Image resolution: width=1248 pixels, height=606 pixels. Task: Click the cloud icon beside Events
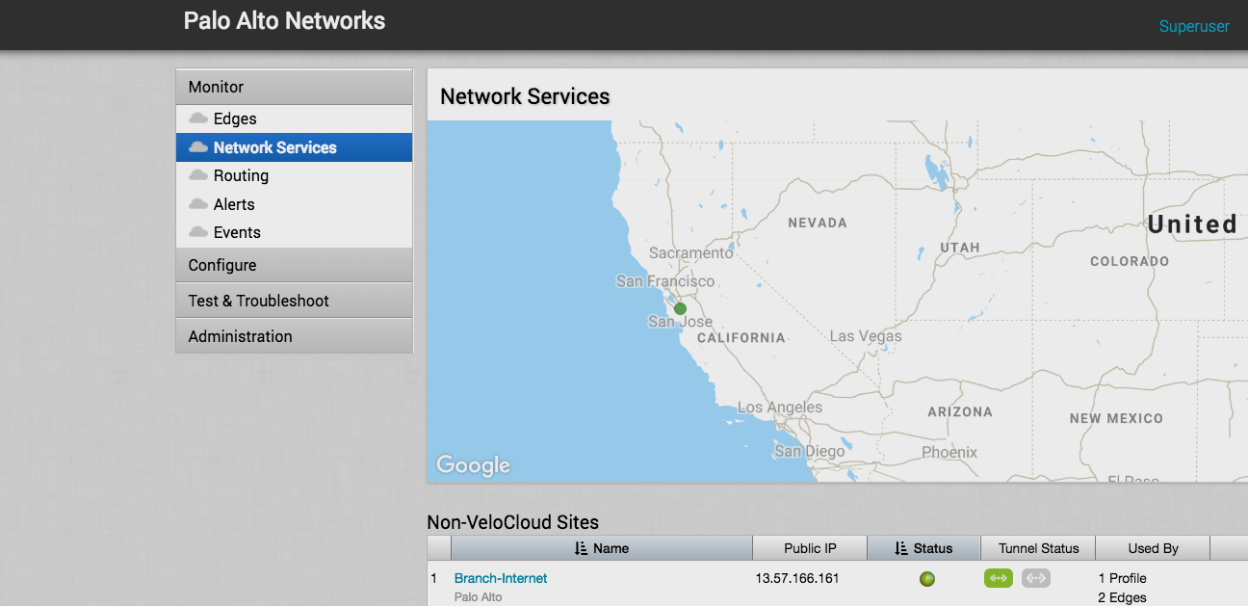point(198,232)
